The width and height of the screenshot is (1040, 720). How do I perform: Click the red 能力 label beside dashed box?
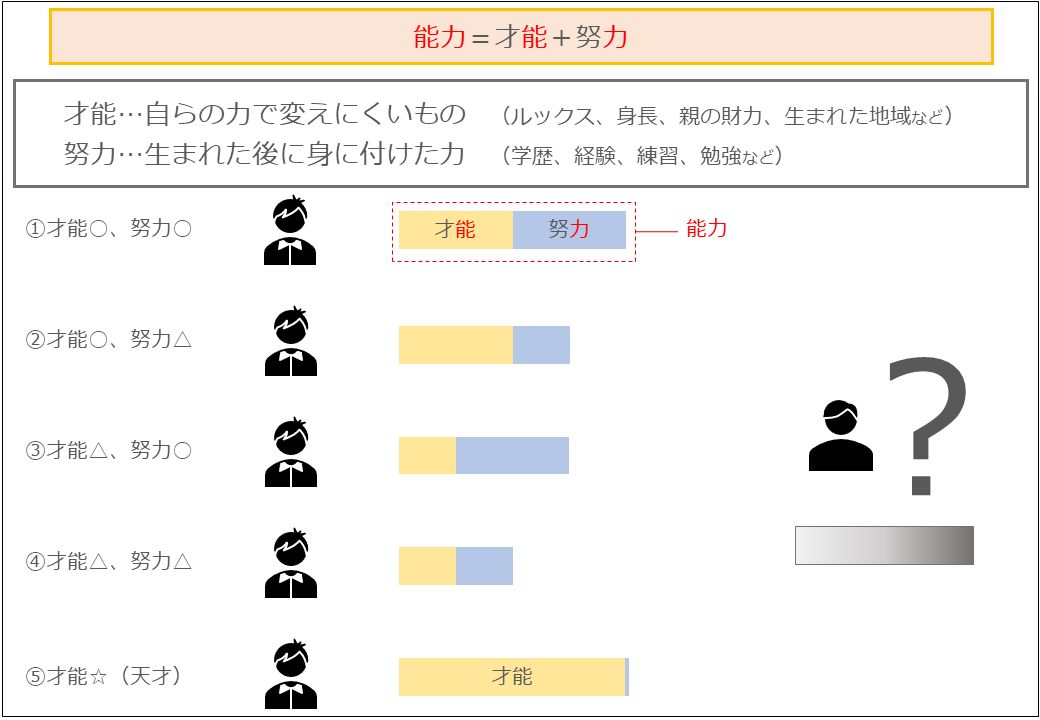tap(706, 229)
